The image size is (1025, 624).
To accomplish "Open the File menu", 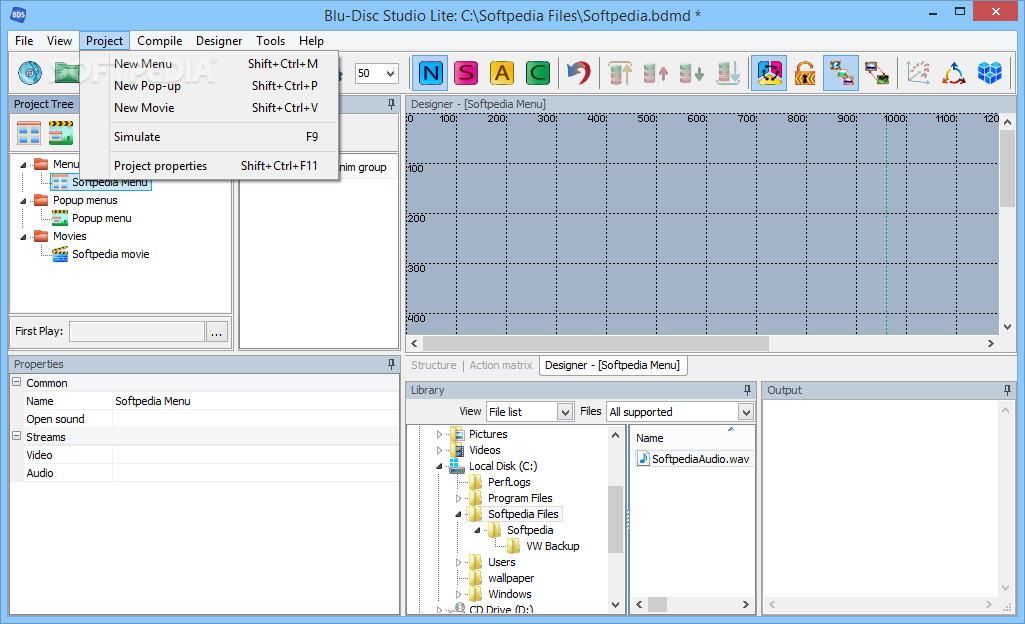I will tap(24, 41).
